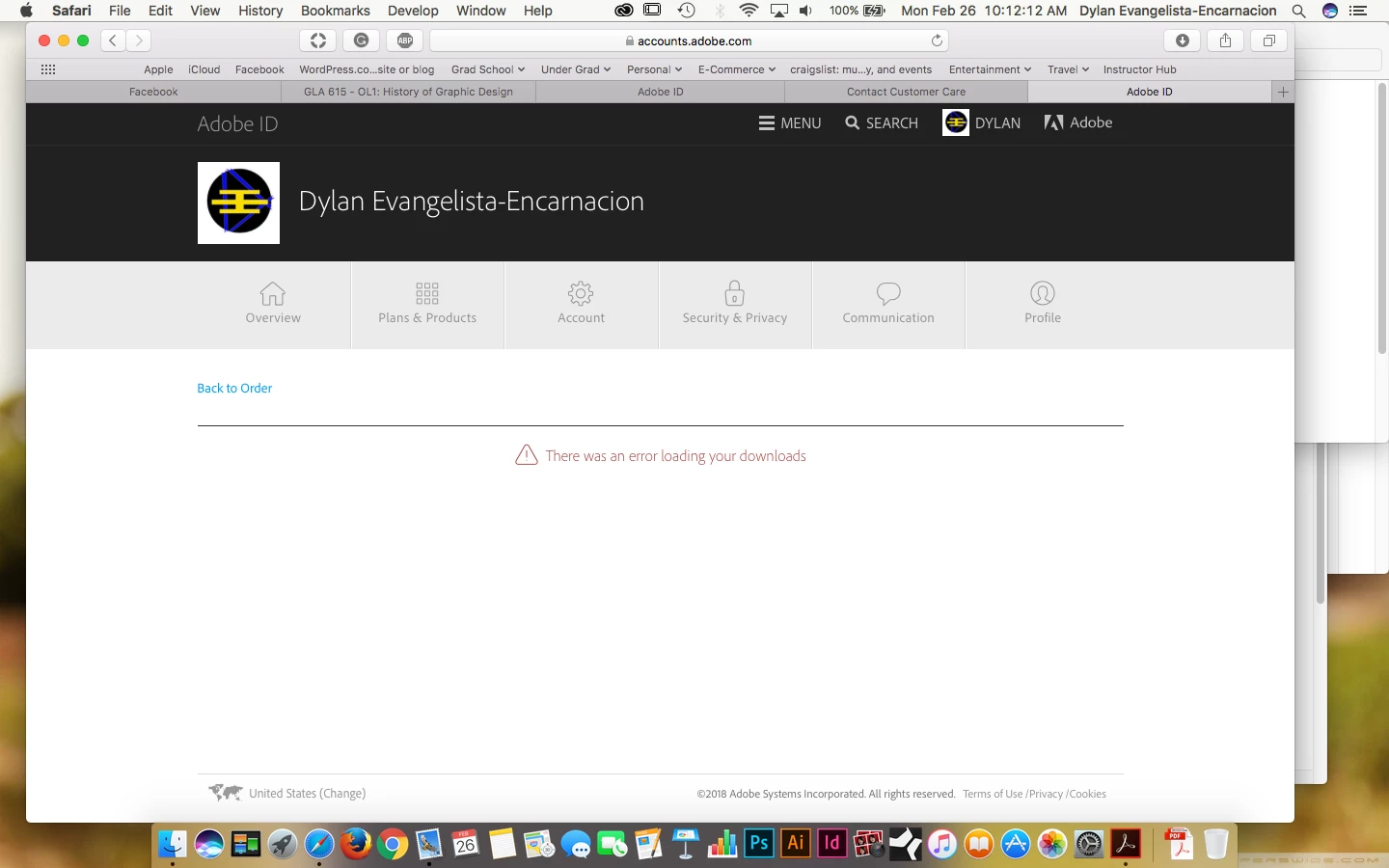Open Firefox from the Dock

point(356,844)
